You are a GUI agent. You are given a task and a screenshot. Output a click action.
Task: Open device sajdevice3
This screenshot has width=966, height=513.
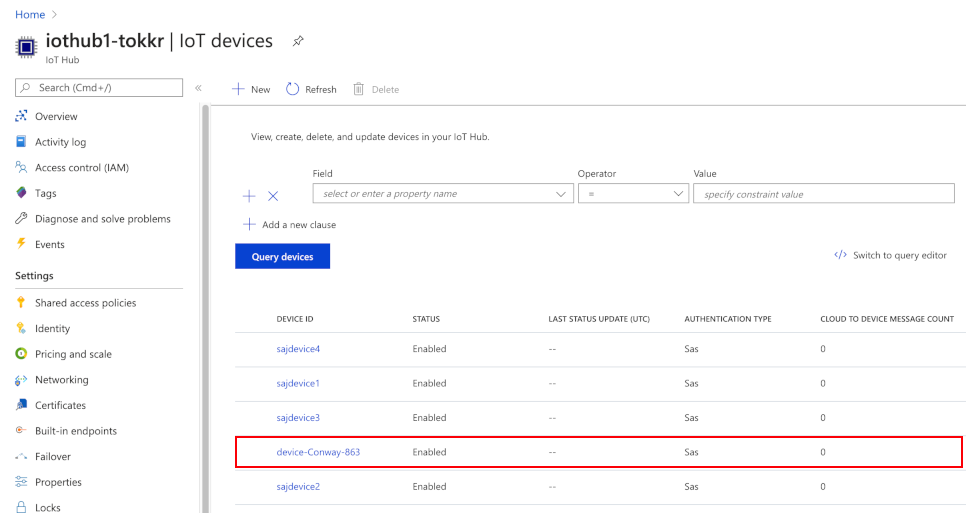[x=298, y=418]
